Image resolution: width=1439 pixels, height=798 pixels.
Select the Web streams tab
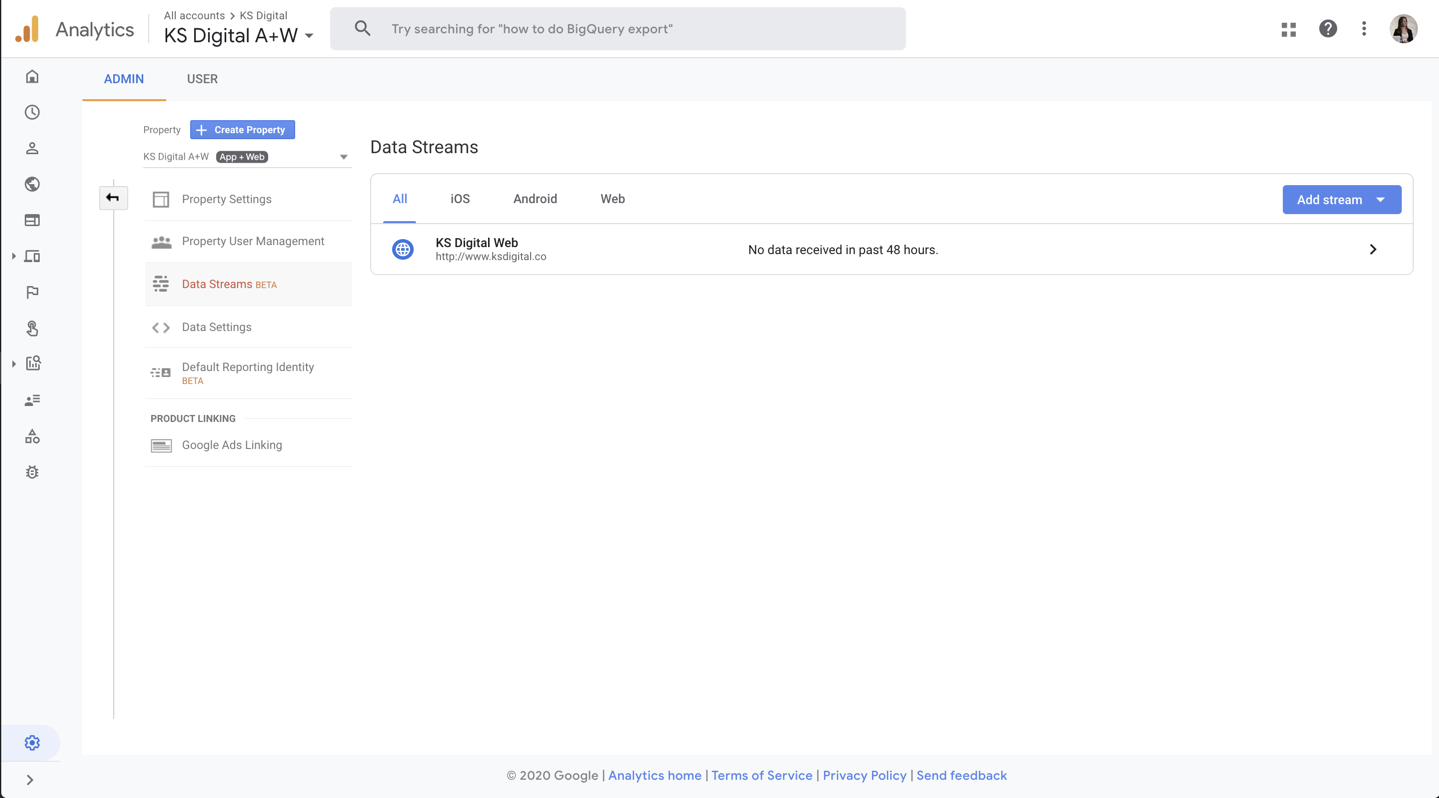pos(613,199)
